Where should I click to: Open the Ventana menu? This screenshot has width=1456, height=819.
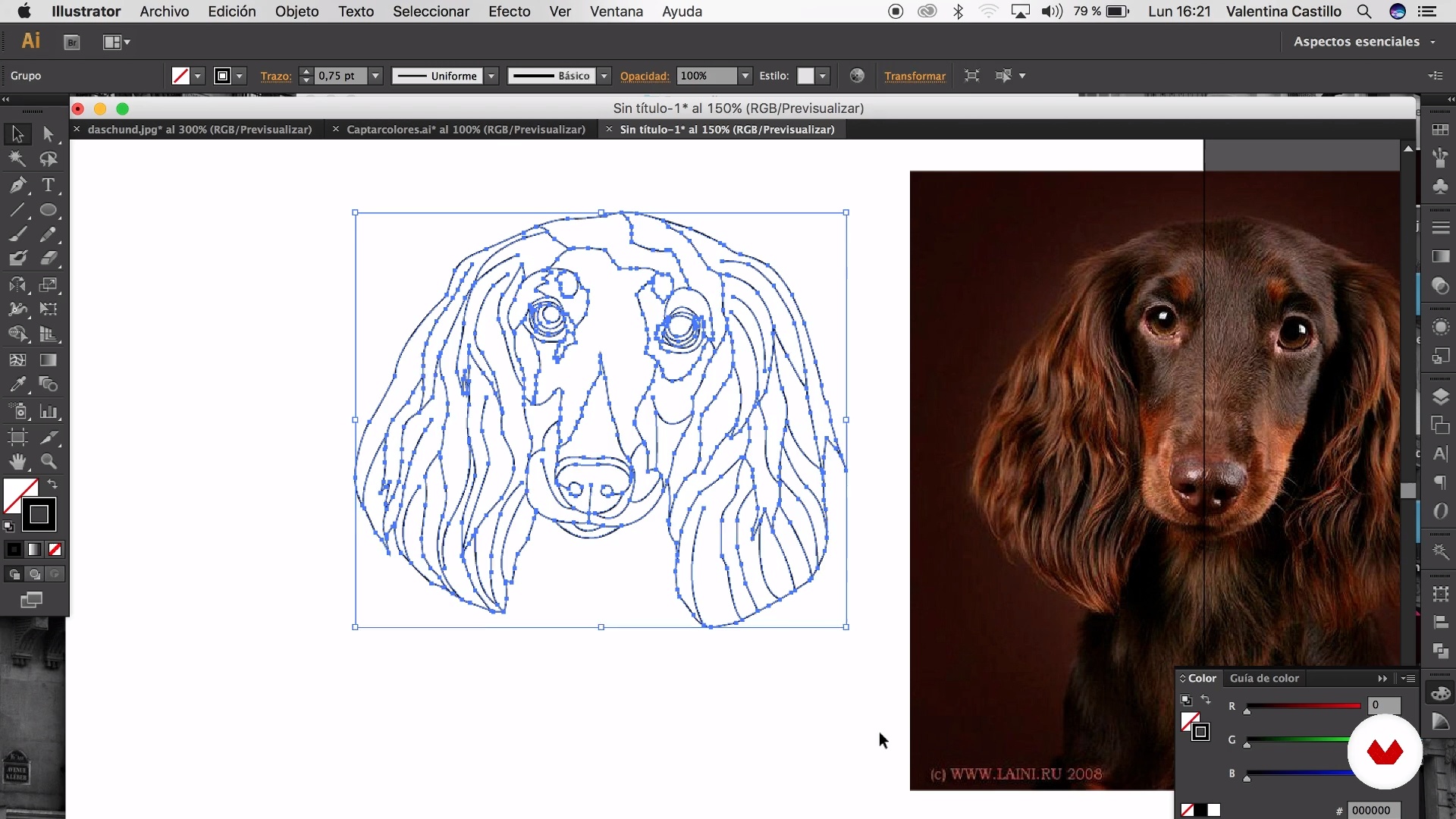point(616,11)
